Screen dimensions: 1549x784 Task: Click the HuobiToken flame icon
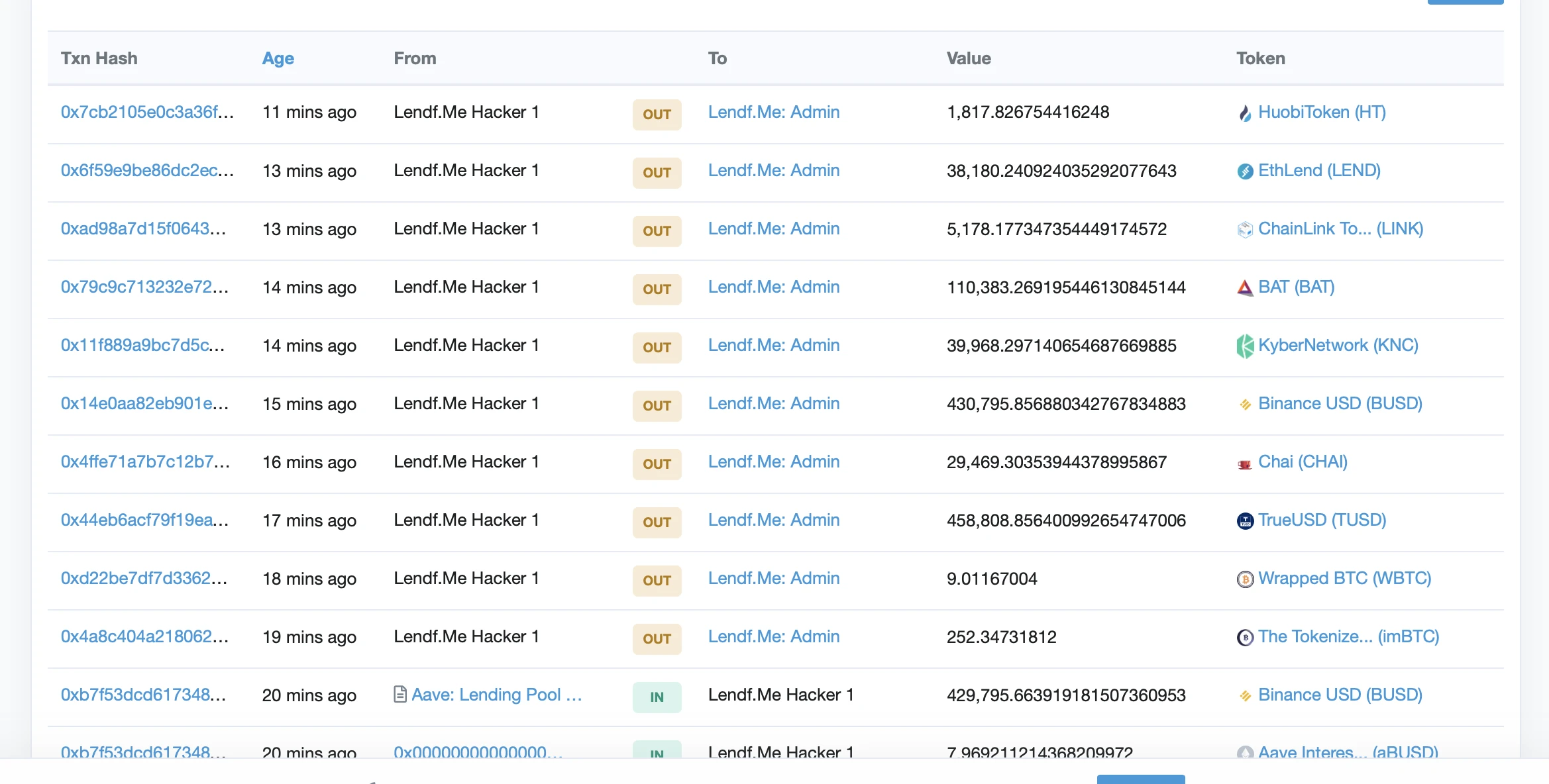(1245, 113)
